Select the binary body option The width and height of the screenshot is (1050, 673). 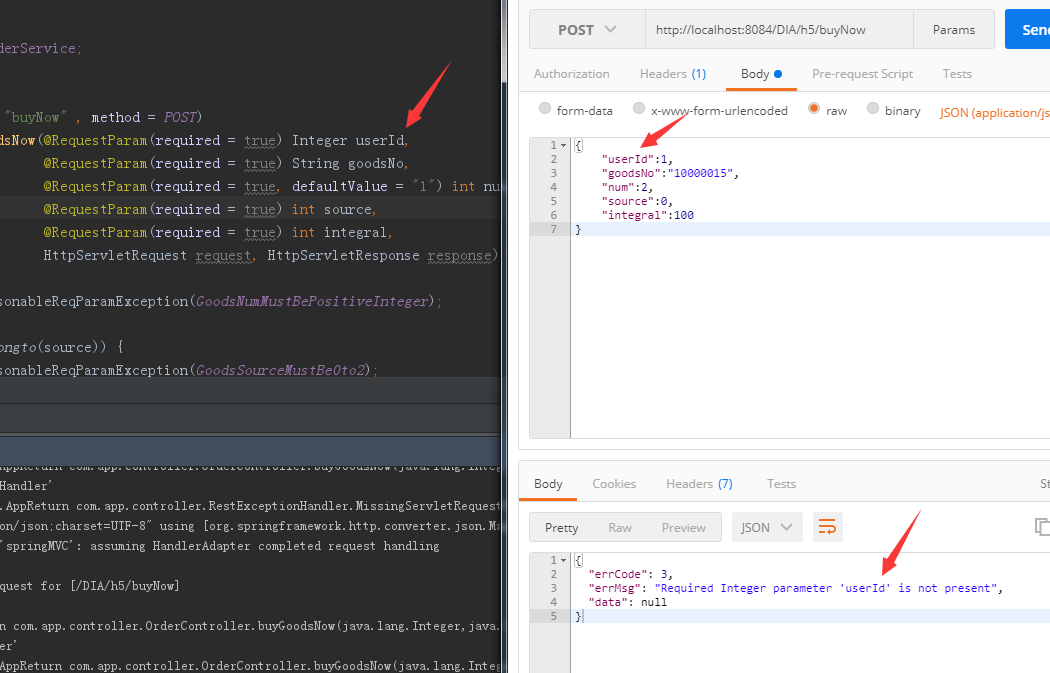pyautogui.click(x=874, y=110)
